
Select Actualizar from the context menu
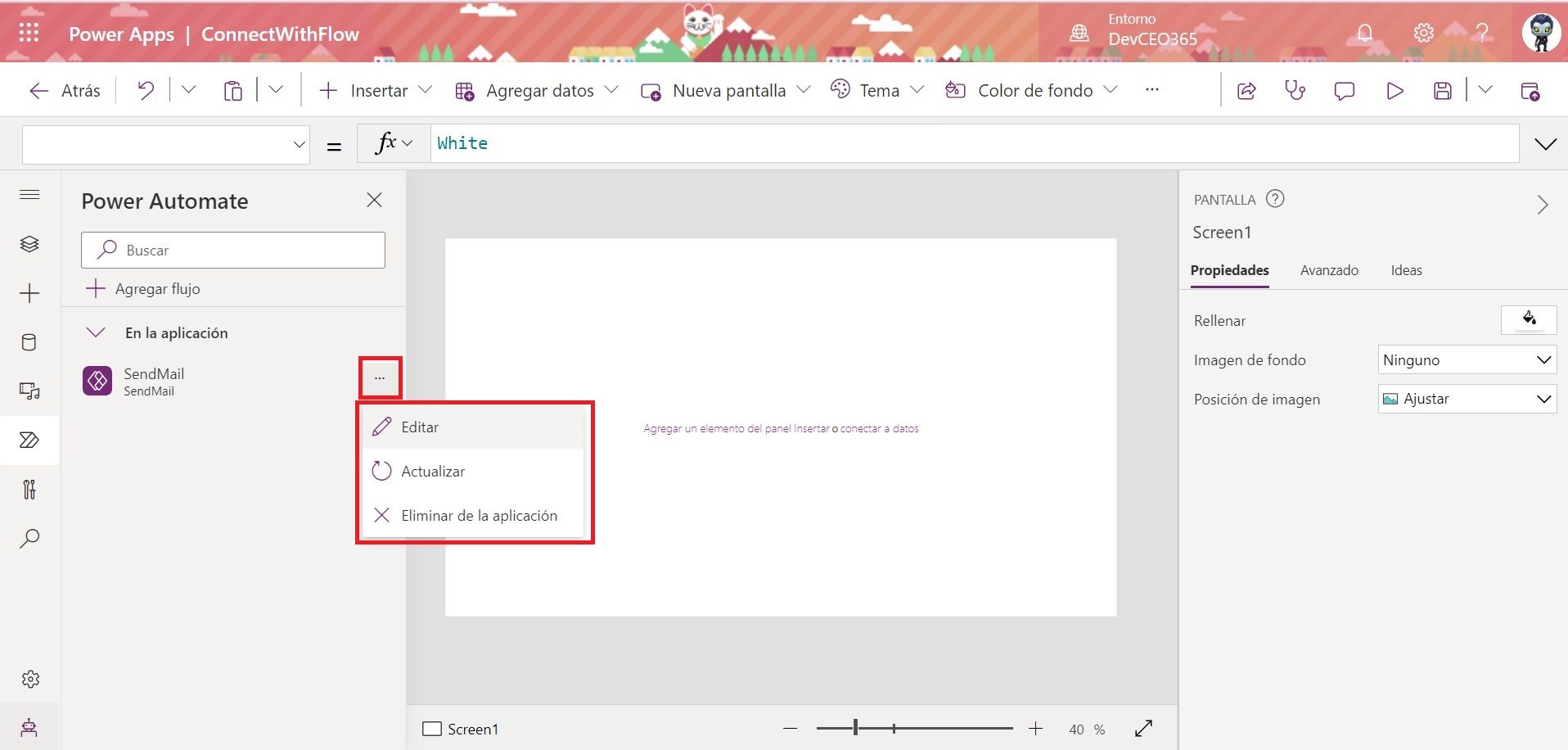[x=474, y=471]
